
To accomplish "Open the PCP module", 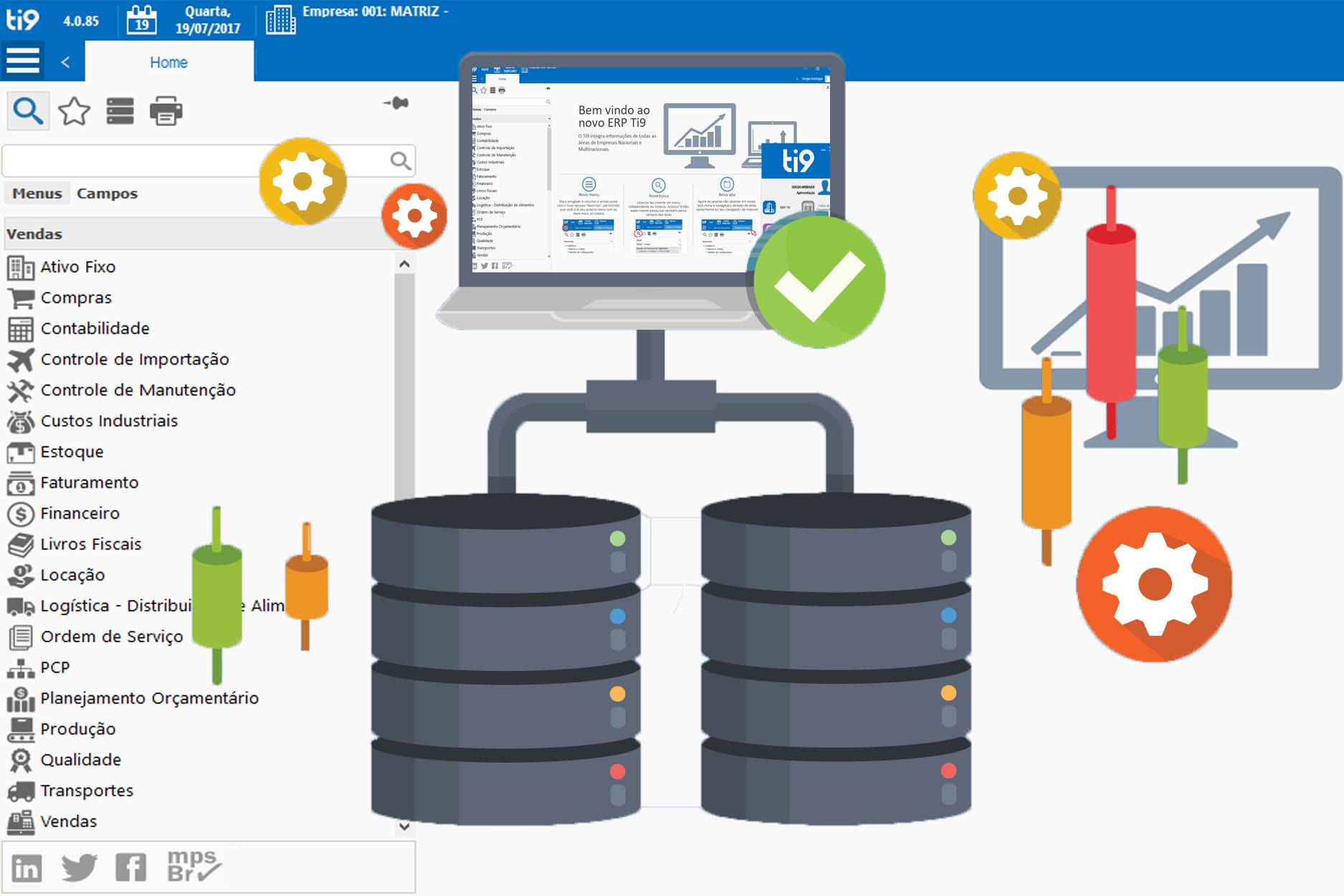I will pos(55,667).
